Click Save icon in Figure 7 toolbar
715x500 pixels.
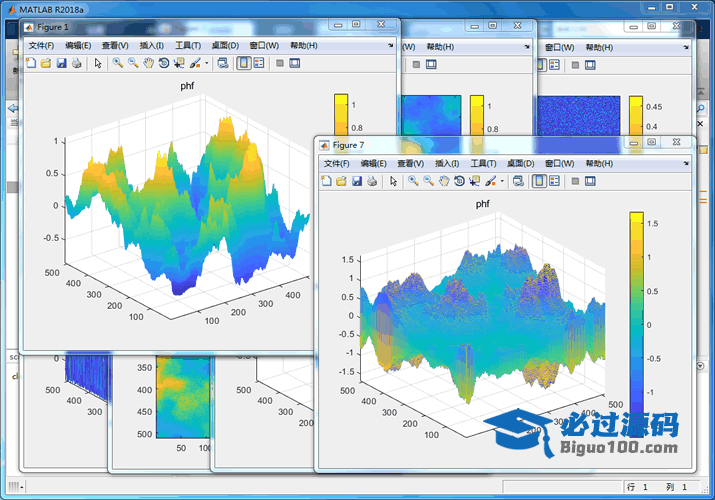pyautogui.click(x=357, y=181)
